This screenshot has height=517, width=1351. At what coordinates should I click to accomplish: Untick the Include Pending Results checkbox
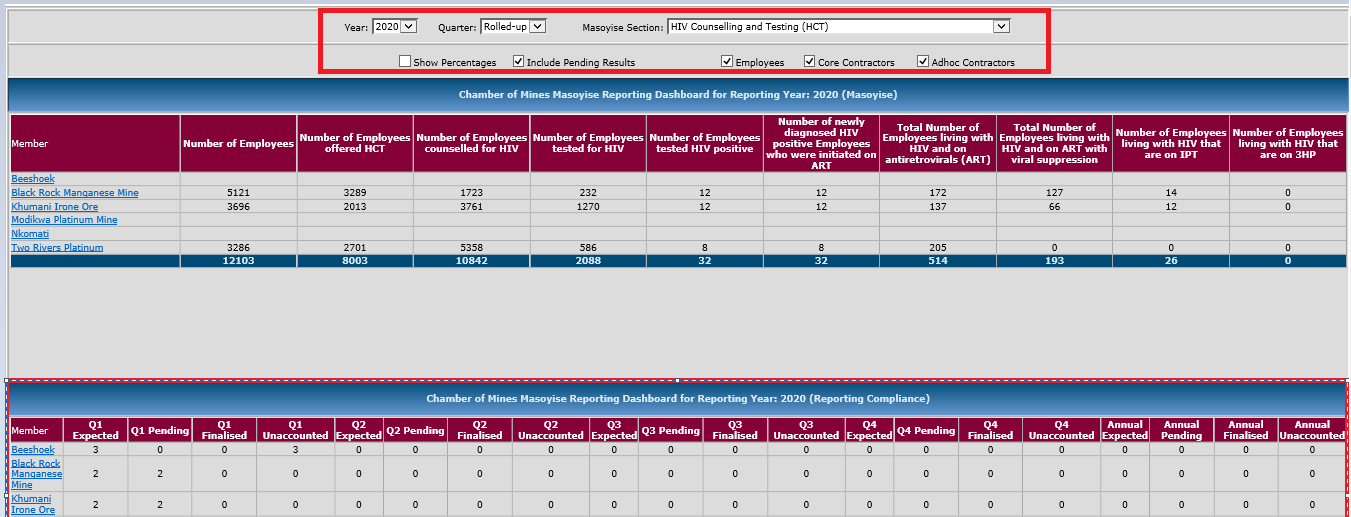pyautogui.click(x=518, y=61)
